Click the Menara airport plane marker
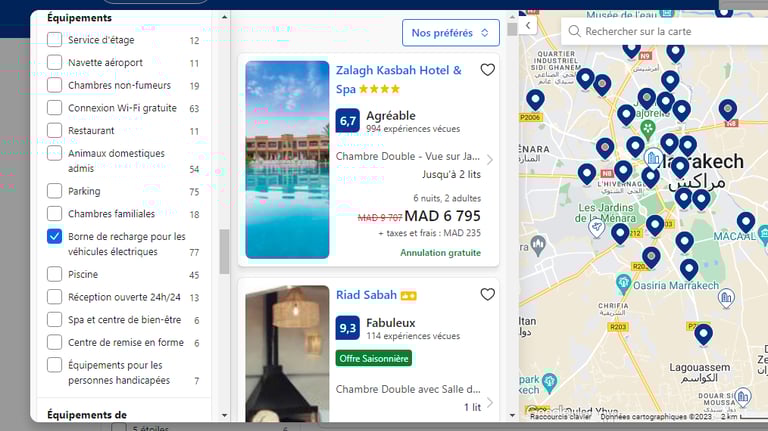The height and width of the screenshot is (431, 768). pyautogui.click(x=596, y=227)
